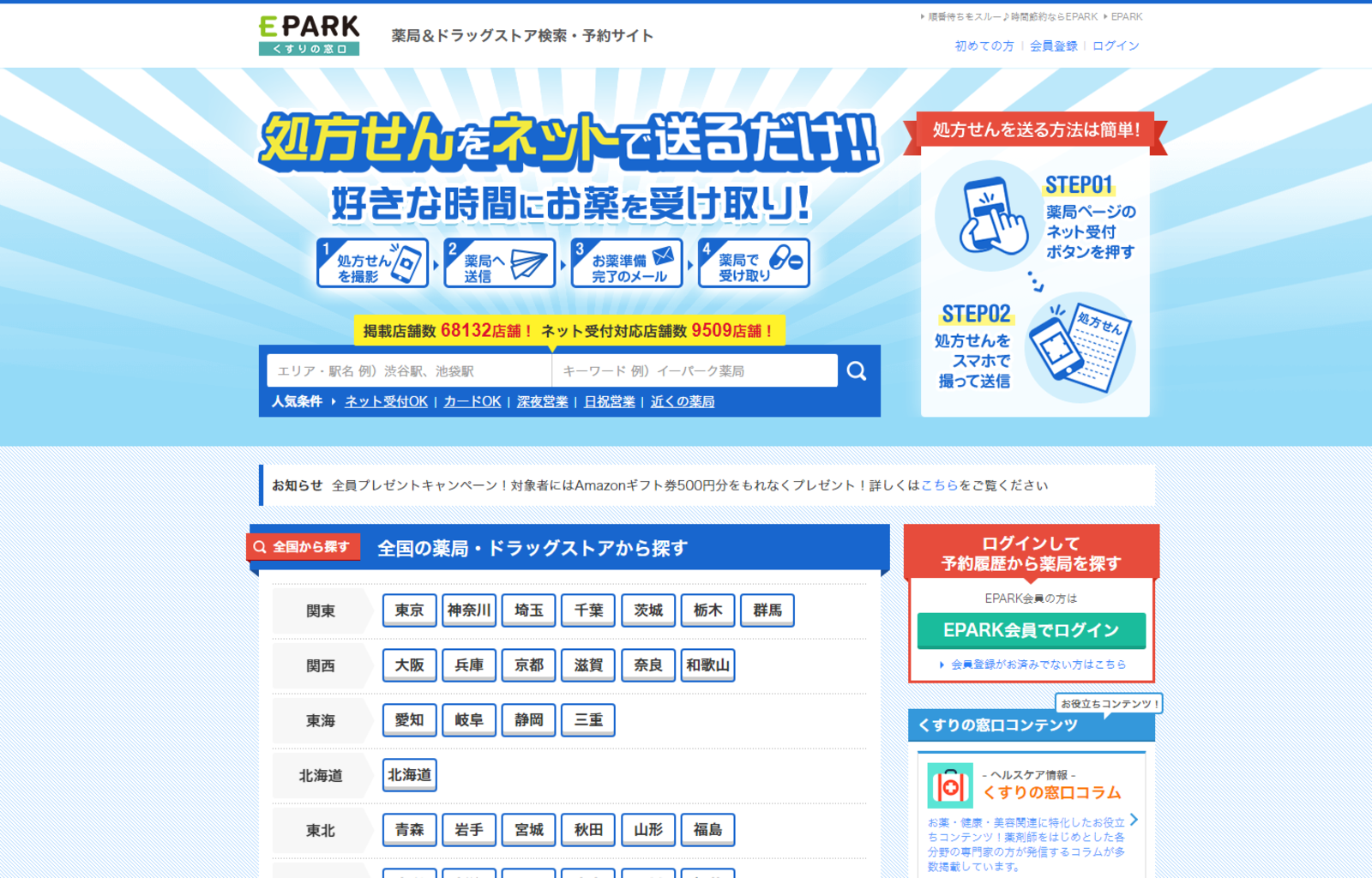This screenshot has height=878, width=1372.
Task: Open 順番待ちをスルー EPARK link
Action: [1012, 16]
